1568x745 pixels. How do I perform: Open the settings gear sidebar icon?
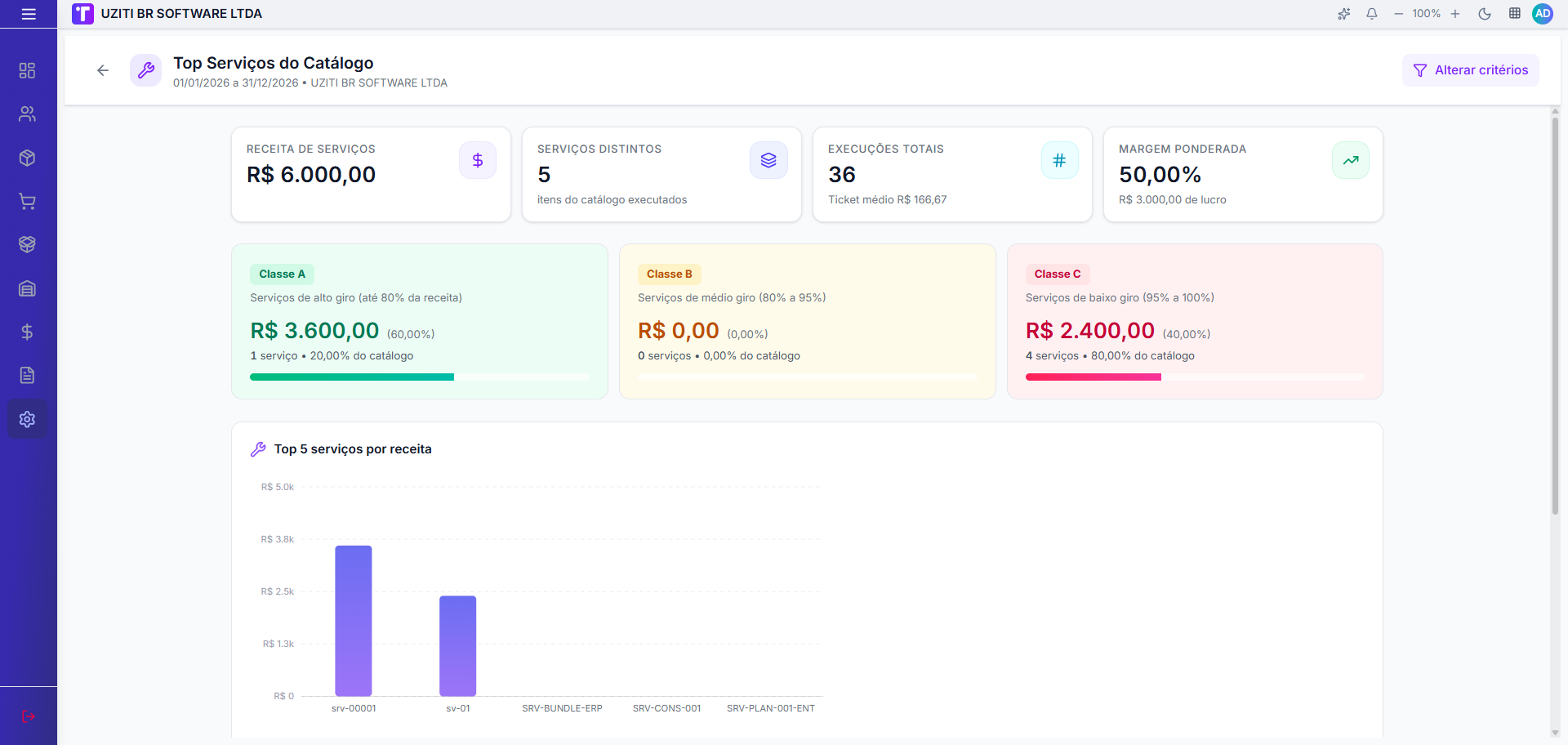(x=27, y=419)
